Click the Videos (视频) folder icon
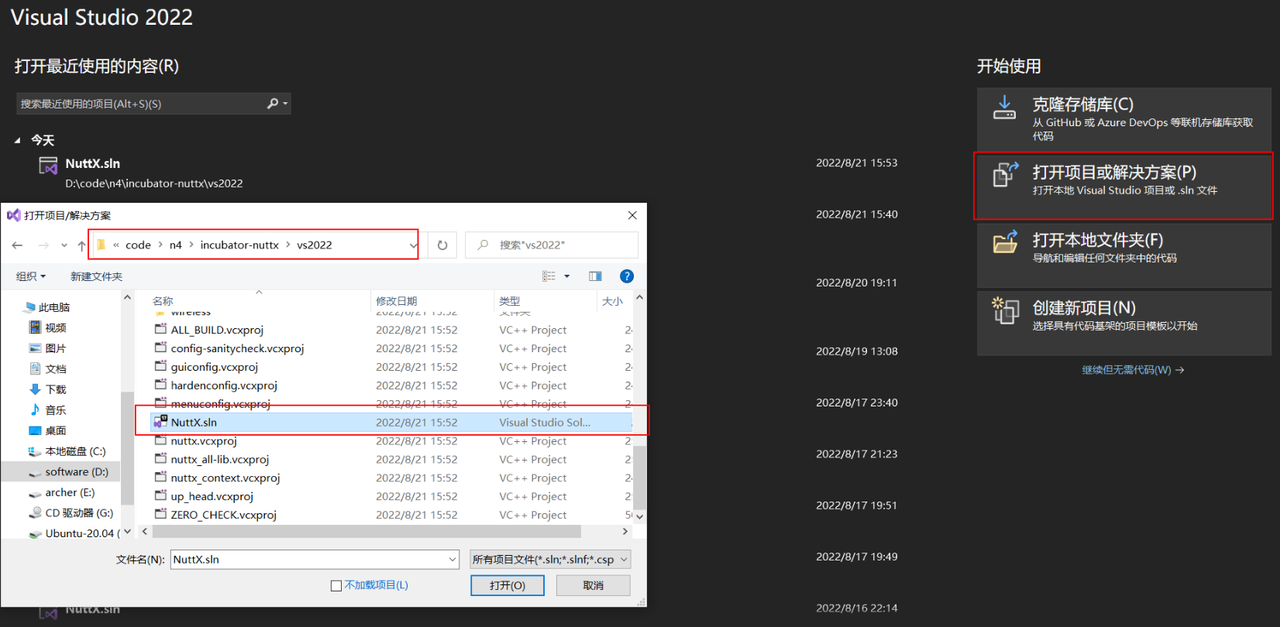1280x627 pixels. [35, 328]
